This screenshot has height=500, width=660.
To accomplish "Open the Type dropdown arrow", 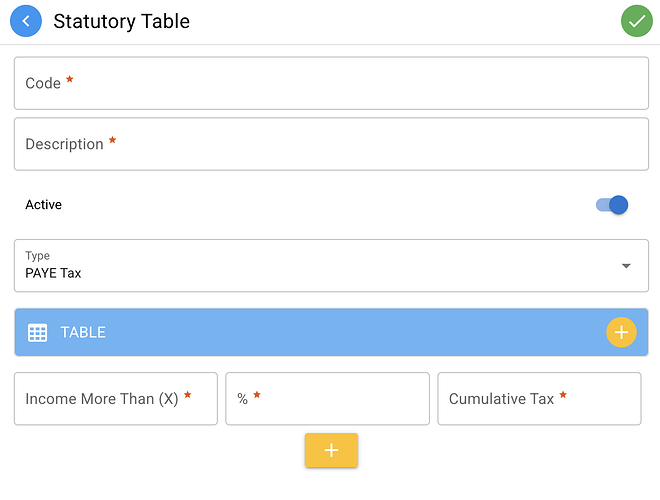I will (x=626, y=266).
